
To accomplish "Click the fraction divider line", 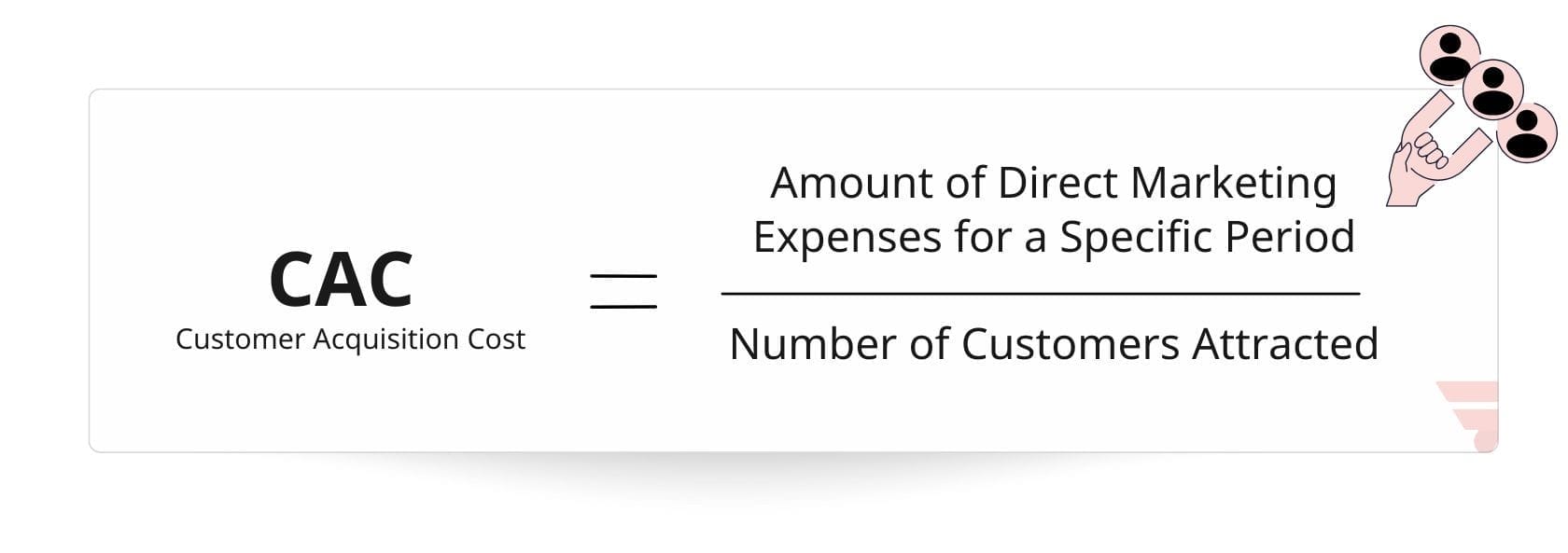I will pyautogui.click(x=1040, y=294).
